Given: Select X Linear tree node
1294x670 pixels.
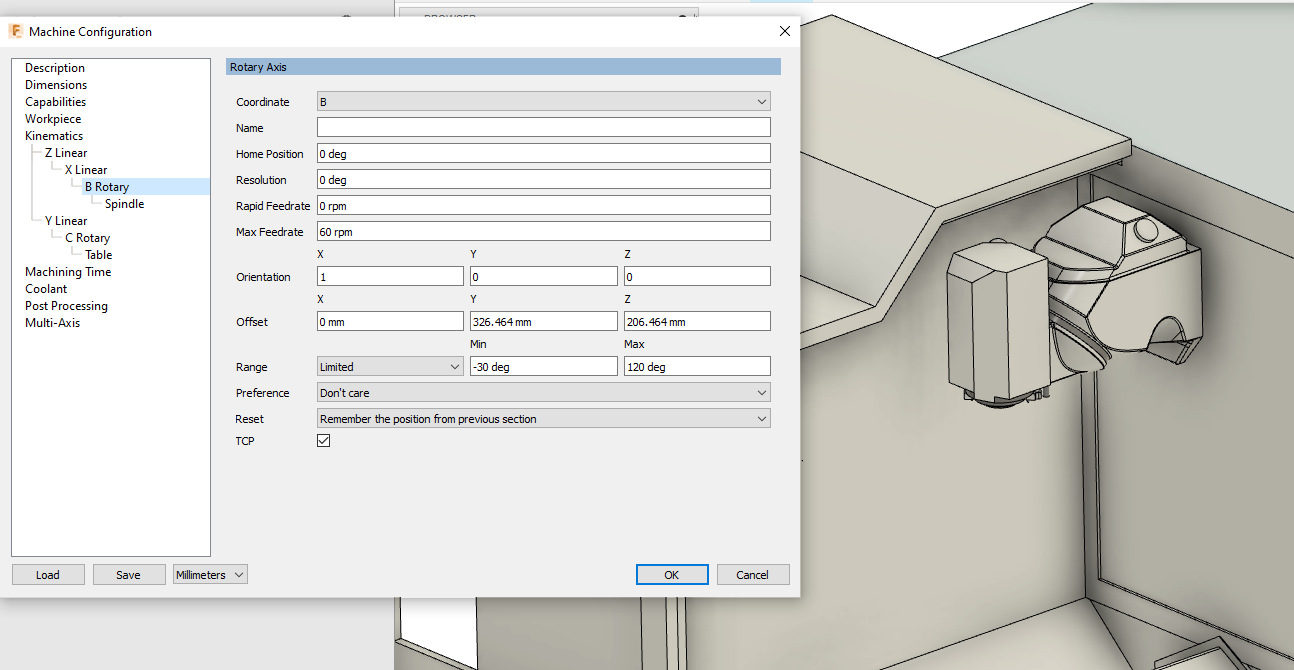Looking at the screenshot, I should tap(86, 170).
